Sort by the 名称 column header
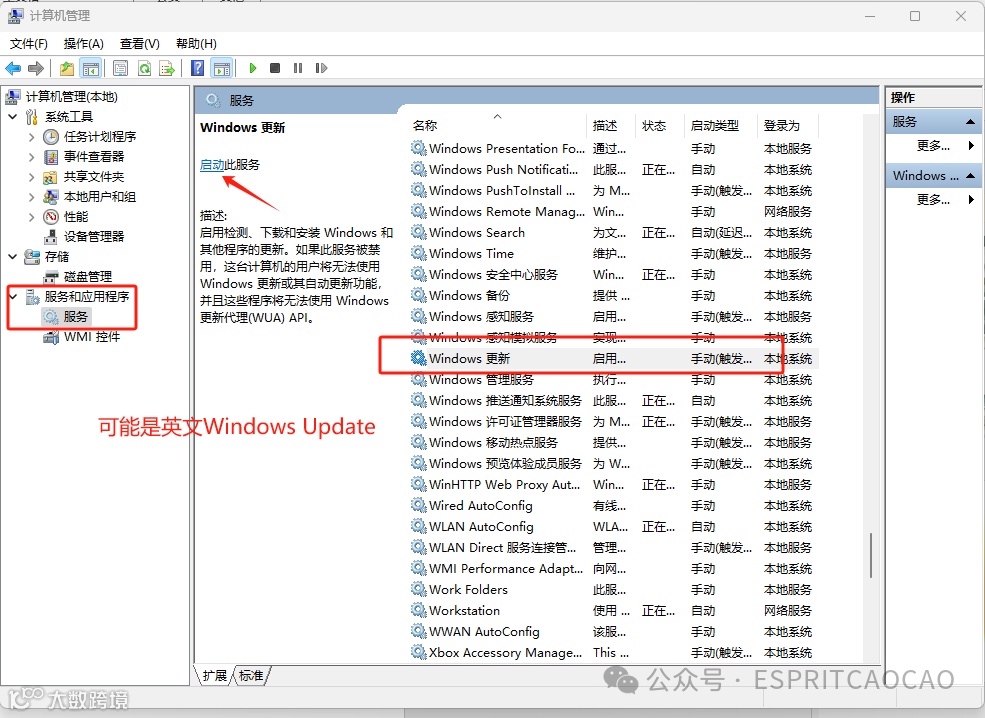985x718 pixels. pos(496,126)
